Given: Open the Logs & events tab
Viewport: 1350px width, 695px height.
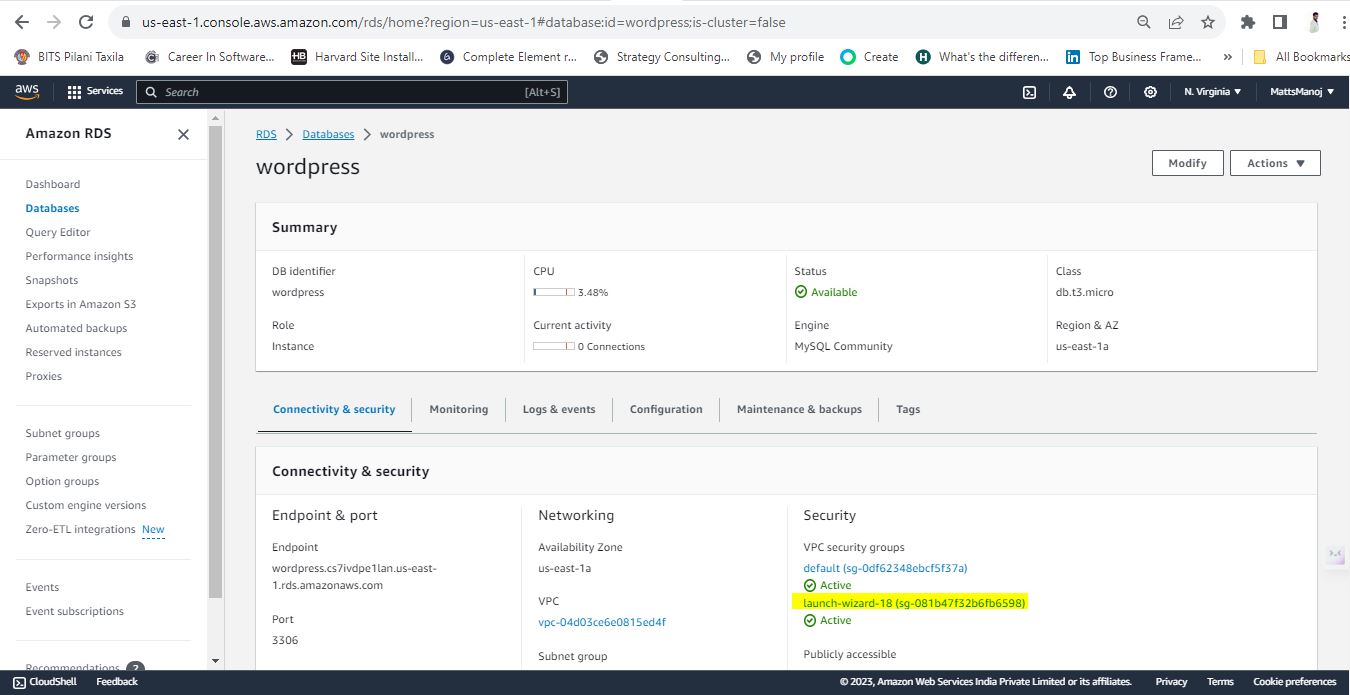Looking at the screenshot, I should 559,409.
